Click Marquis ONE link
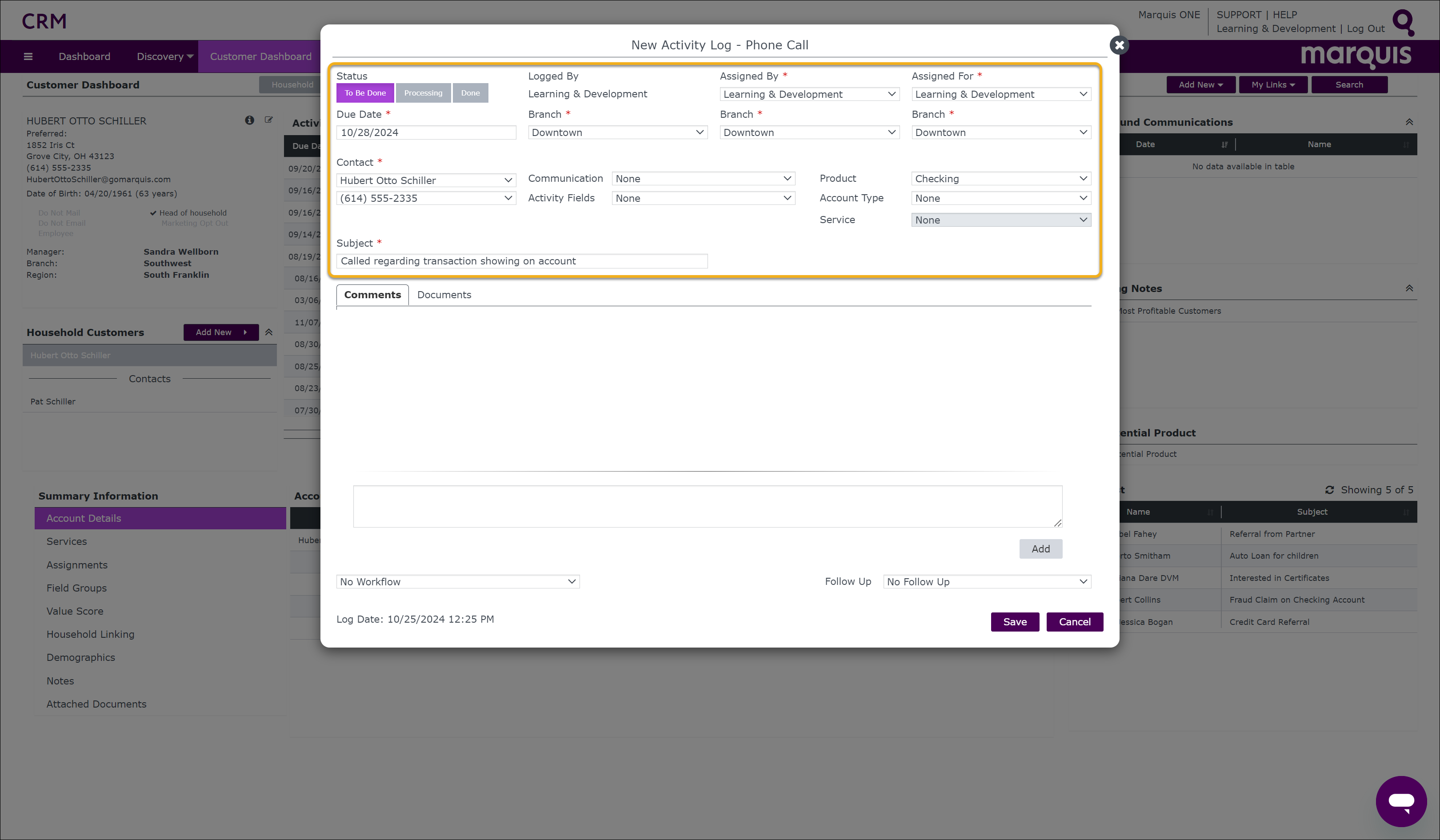 coord(1168,15)
